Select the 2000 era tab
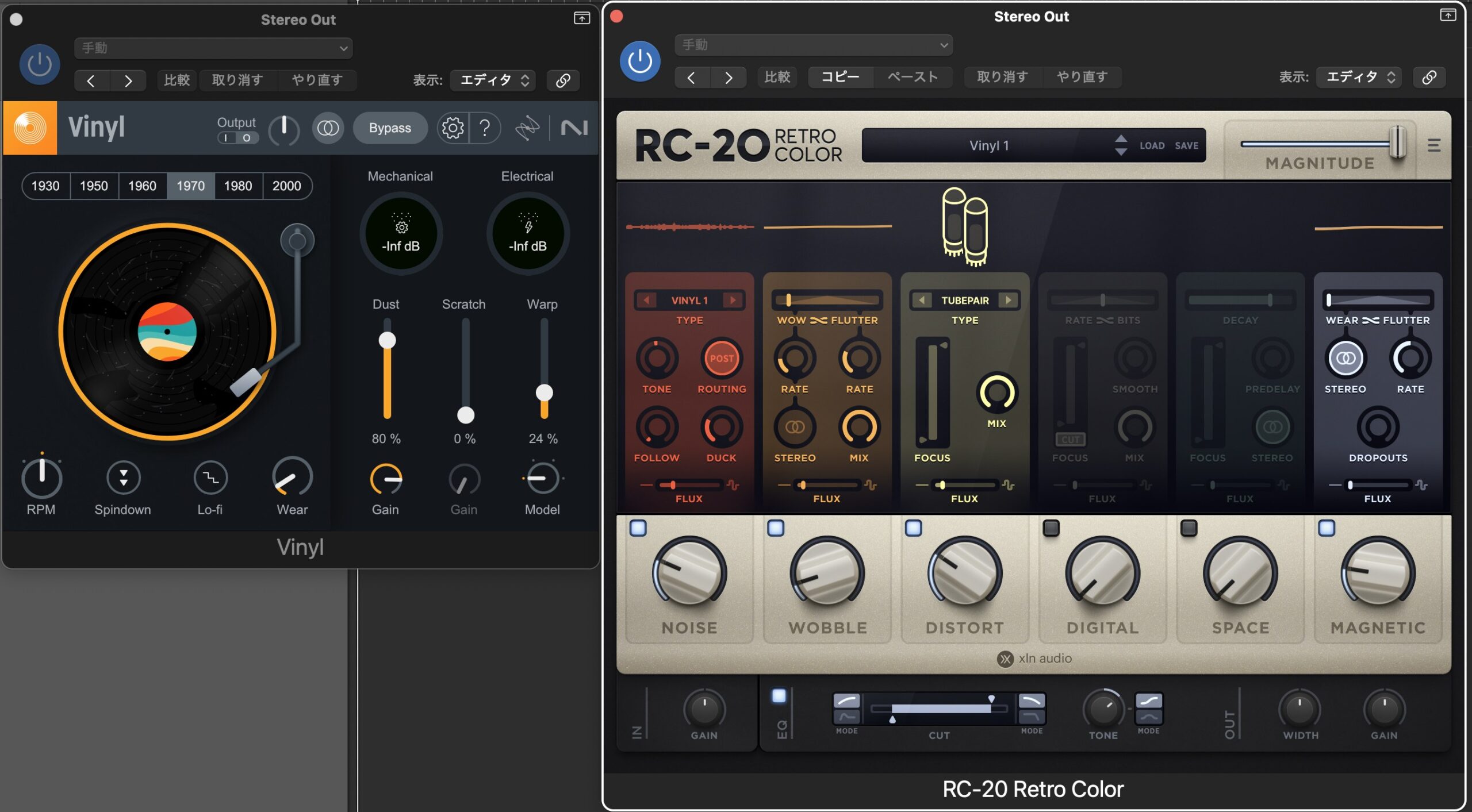 point(287,186)
